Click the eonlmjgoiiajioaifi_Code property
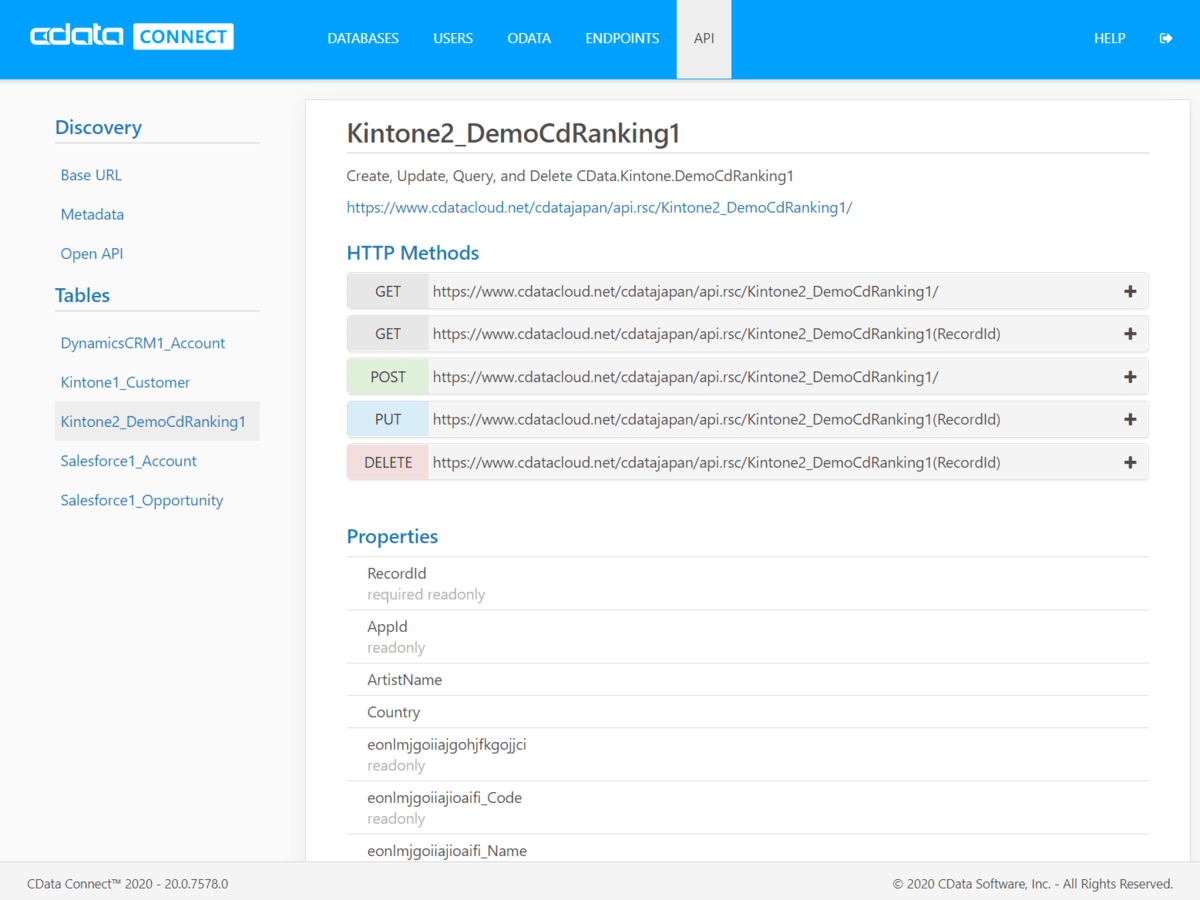1200x900 pixels. pyautogui.click(x=444, y=798)
